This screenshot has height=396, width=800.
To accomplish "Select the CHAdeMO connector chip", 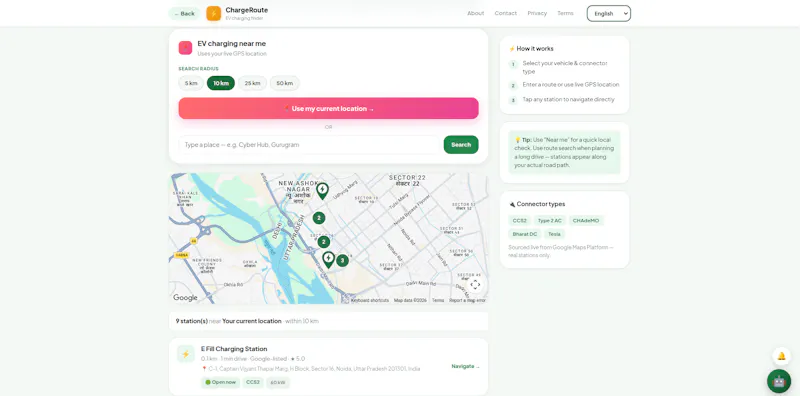I will [586, 220].
